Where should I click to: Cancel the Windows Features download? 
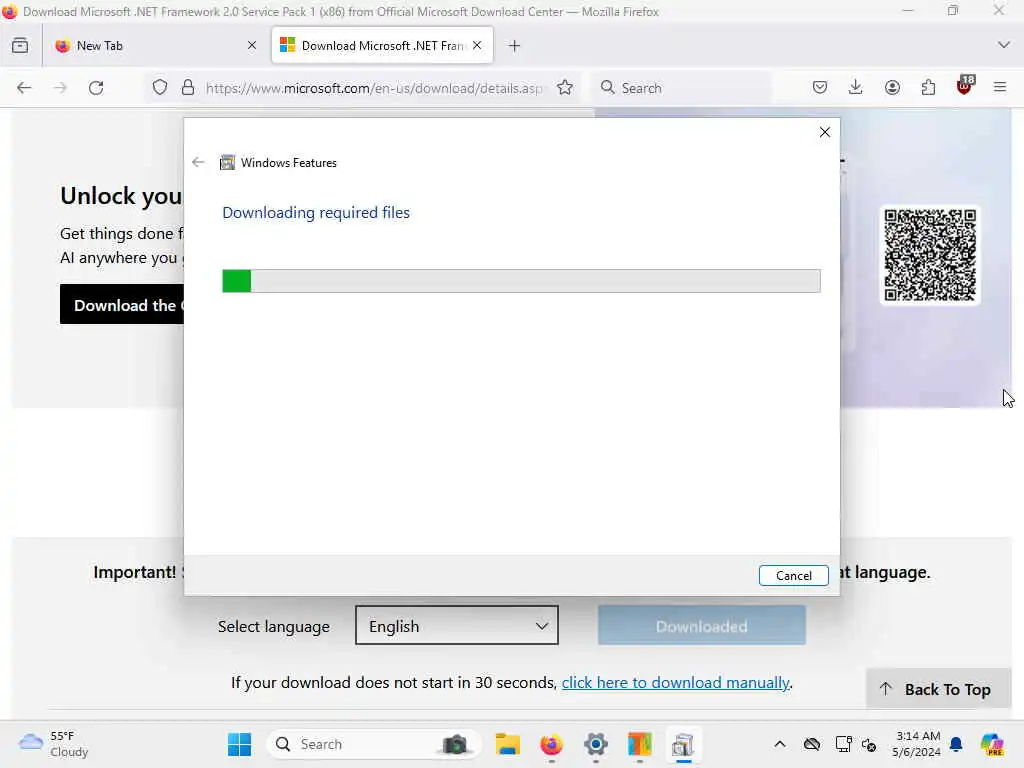pos(793,575)
